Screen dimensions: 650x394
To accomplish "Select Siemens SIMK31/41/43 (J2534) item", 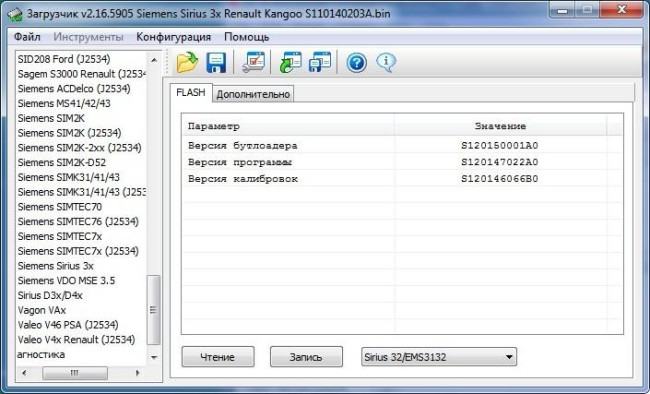I will point(81,192).
